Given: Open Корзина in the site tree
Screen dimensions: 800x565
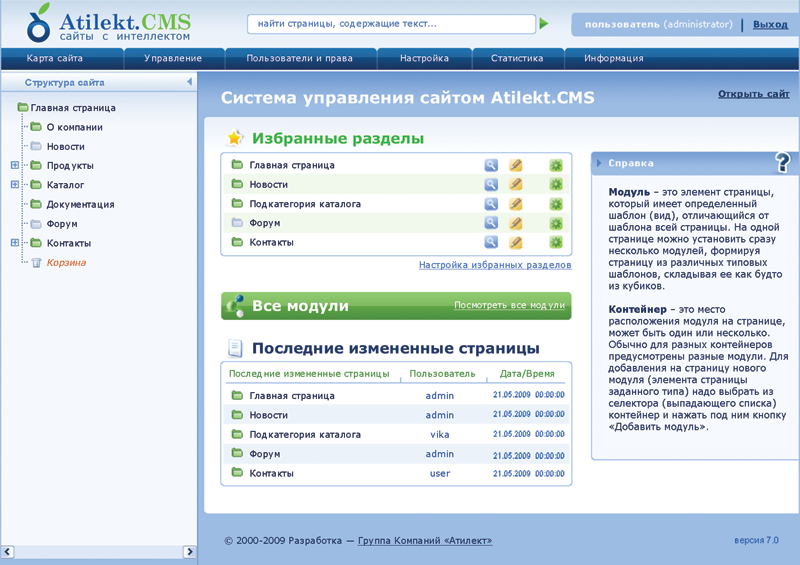Looking at the screenshot, I should 66,263.
